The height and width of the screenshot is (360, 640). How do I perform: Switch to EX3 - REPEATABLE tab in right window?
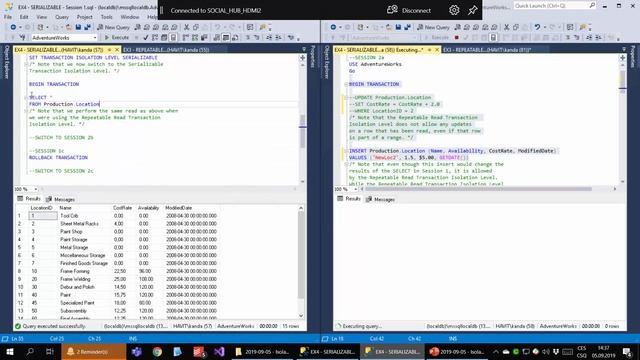487,50
